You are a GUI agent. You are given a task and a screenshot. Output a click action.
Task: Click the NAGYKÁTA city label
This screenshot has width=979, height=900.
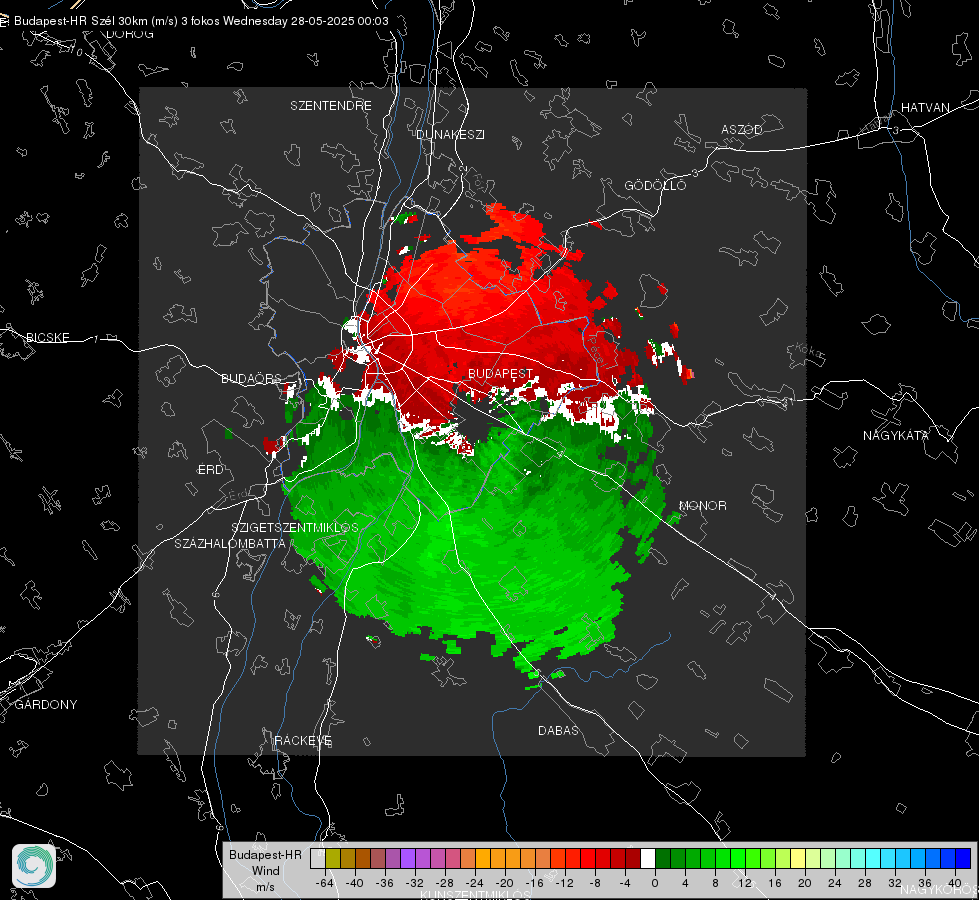coord(896,435)
